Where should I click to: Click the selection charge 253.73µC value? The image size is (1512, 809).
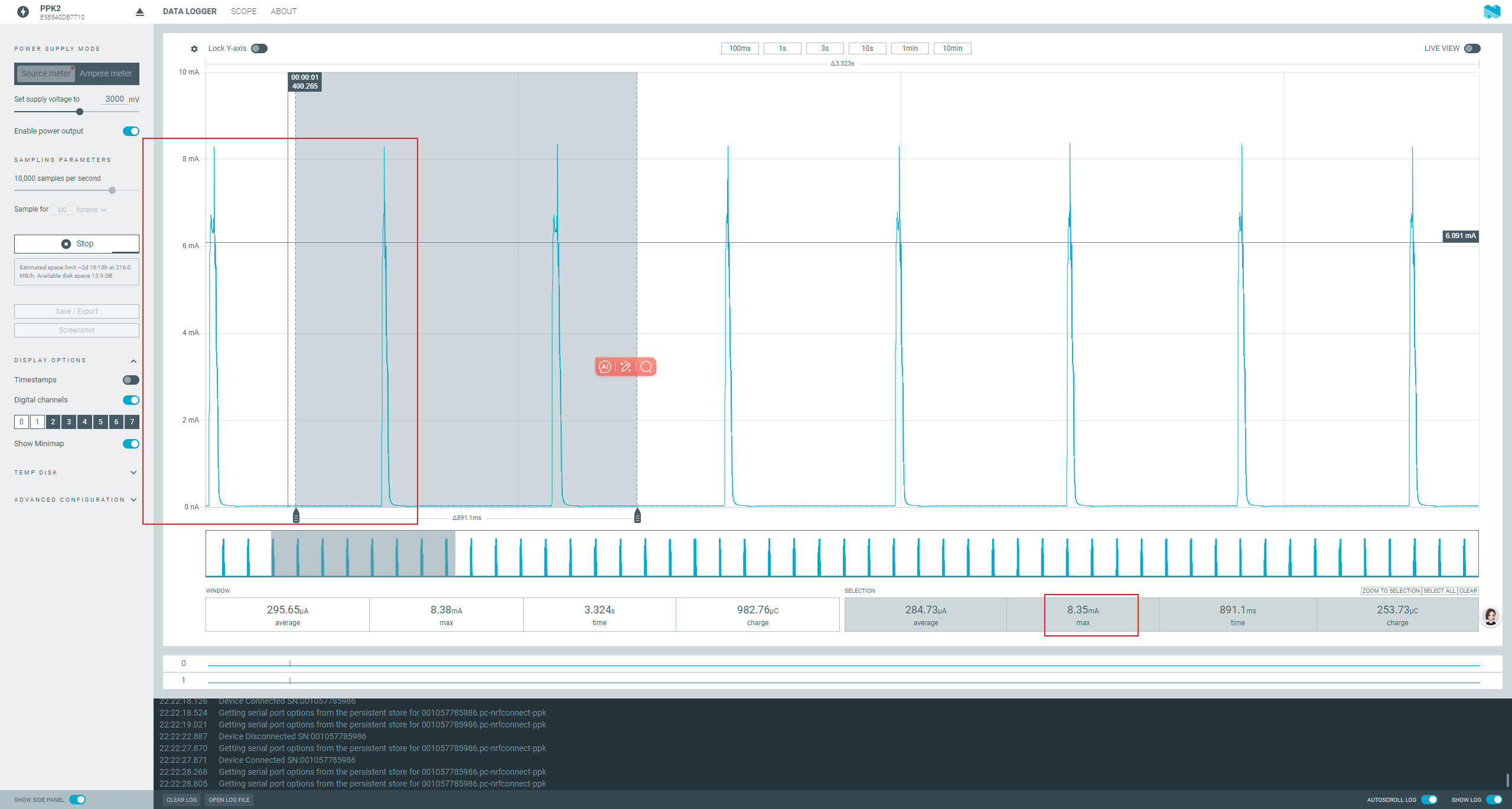tap(1397, 610)
